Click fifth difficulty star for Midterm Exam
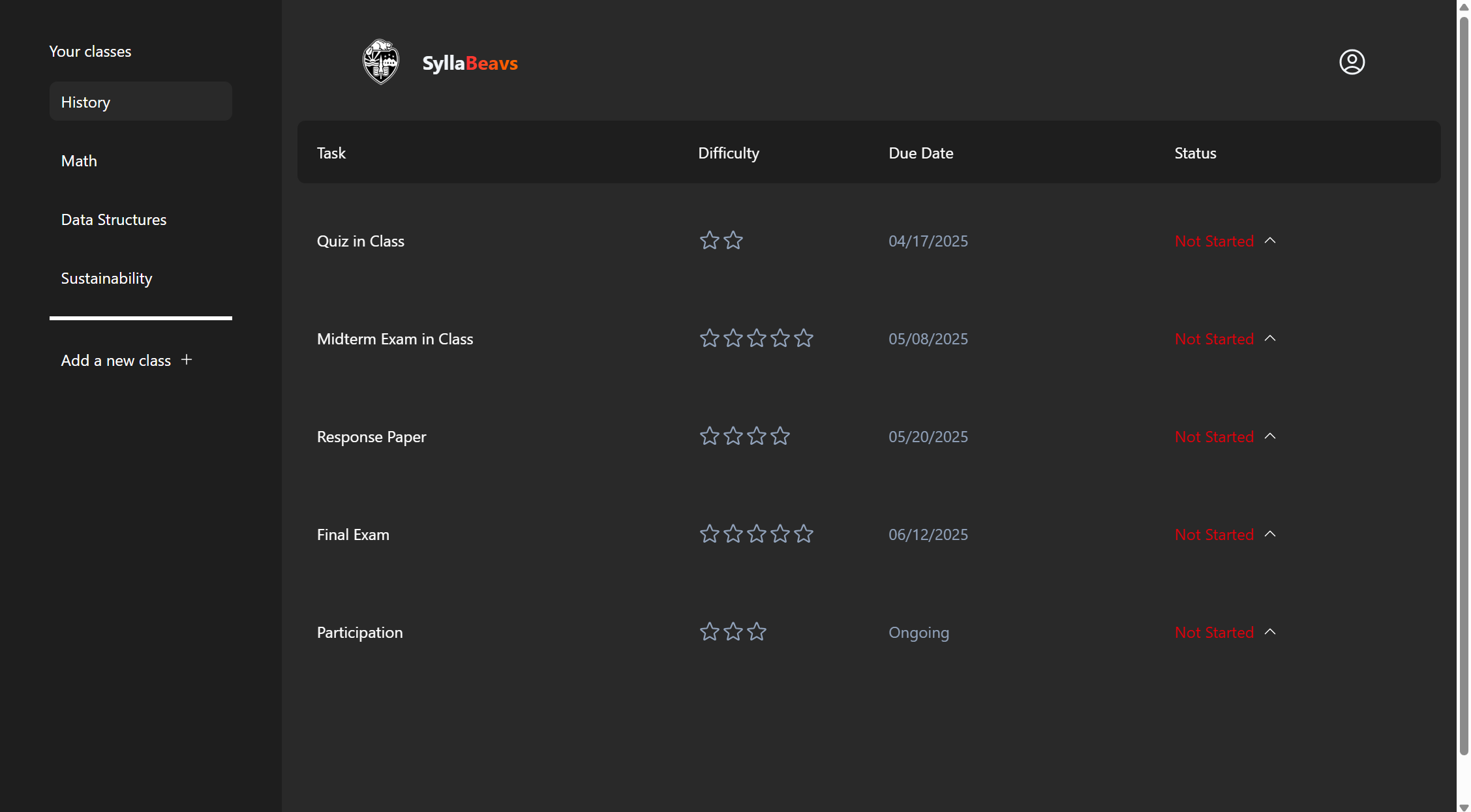This screenshot has width=1471, height=812. point(804,338)
